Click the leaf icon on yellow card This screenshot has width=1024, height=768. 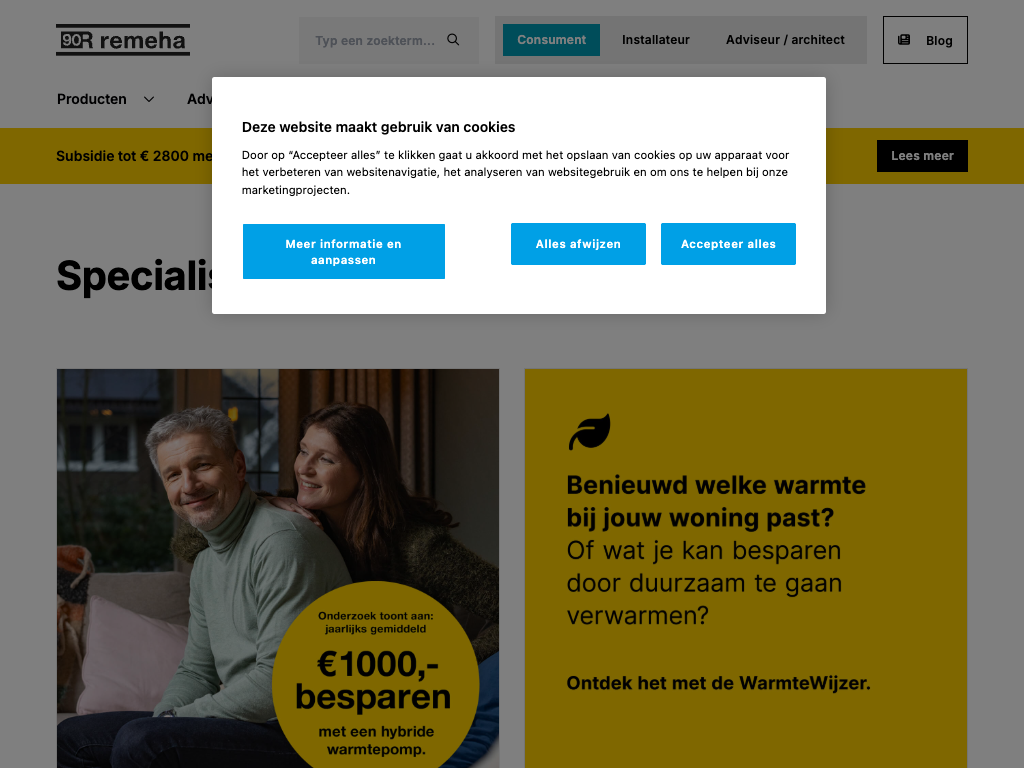(x=589, y=432)
